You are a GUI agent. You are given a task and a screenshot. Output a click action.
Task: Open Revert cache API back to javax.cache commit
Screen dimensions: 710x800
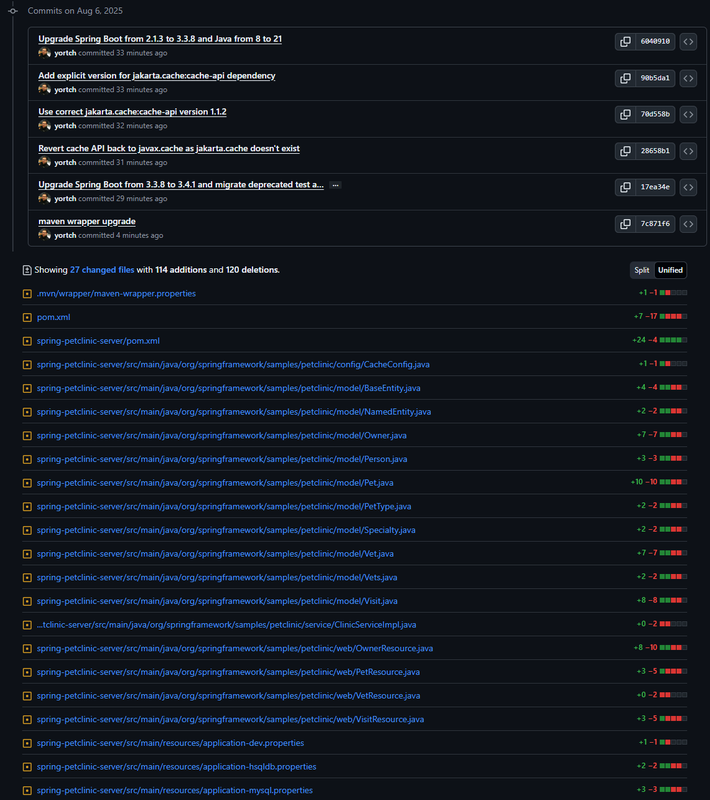pyautogui.click(x=169, y=148)
